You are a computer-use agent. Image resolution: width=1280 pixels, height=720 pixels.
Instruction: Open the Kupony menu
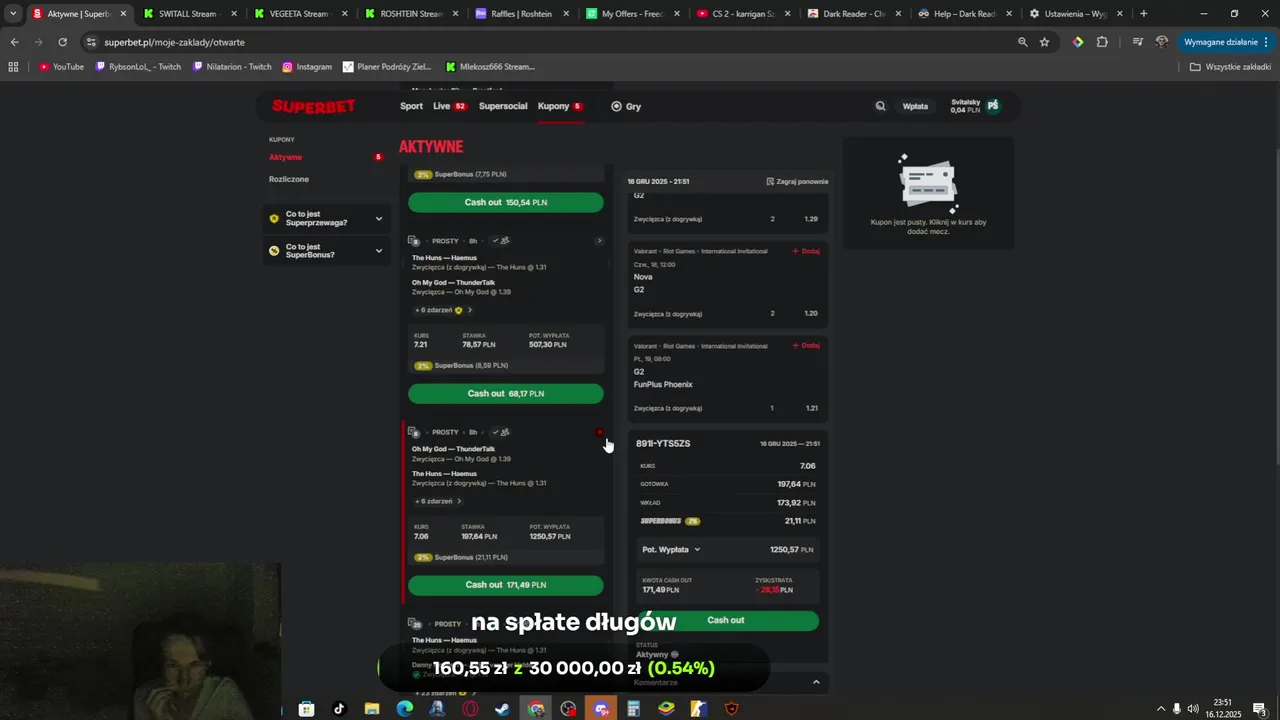pyautogui.click(x=560, y=106)
